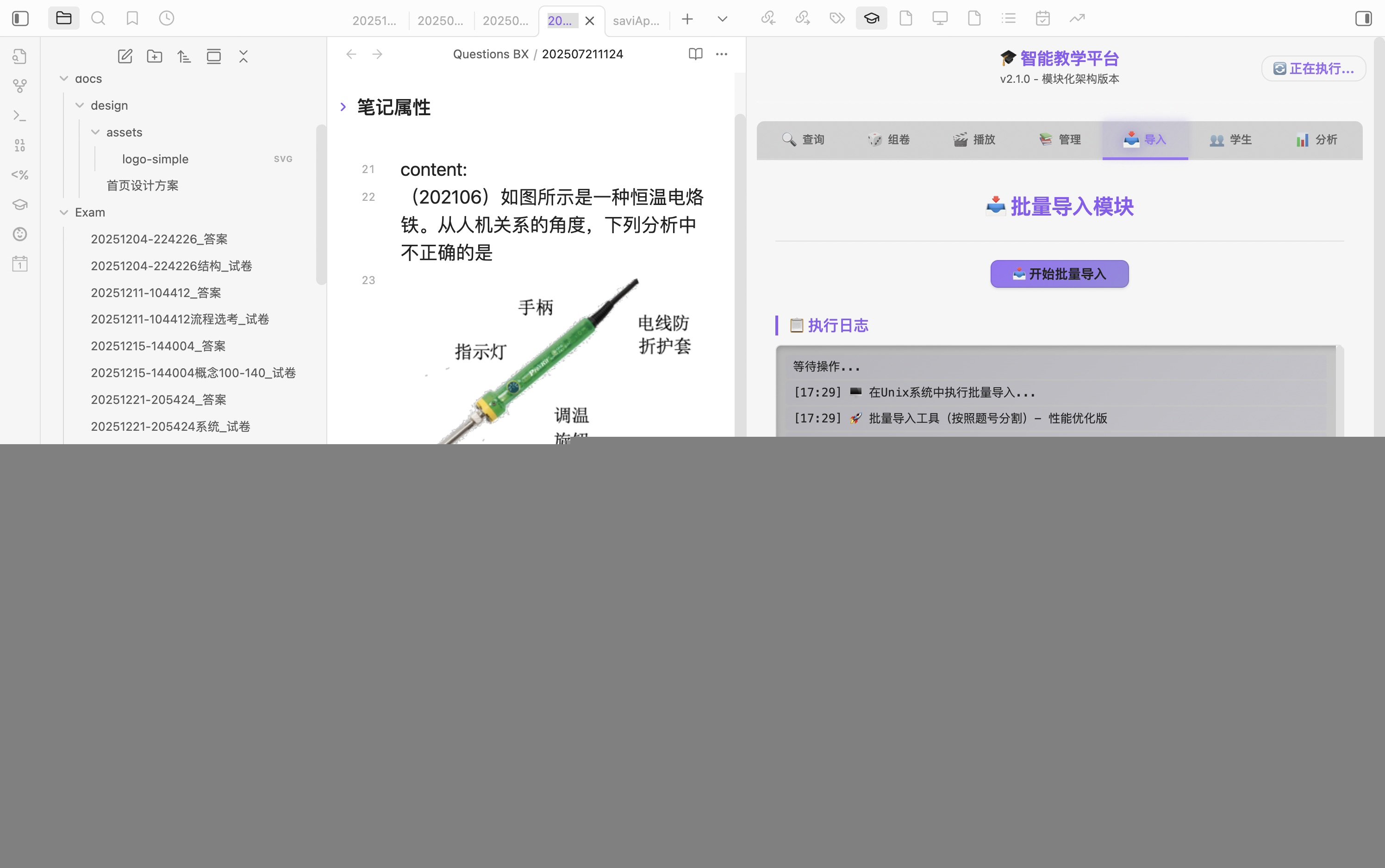Open the tags pane icon in top toolbar
Screen dimensions: 1385x868
[836, 18]
